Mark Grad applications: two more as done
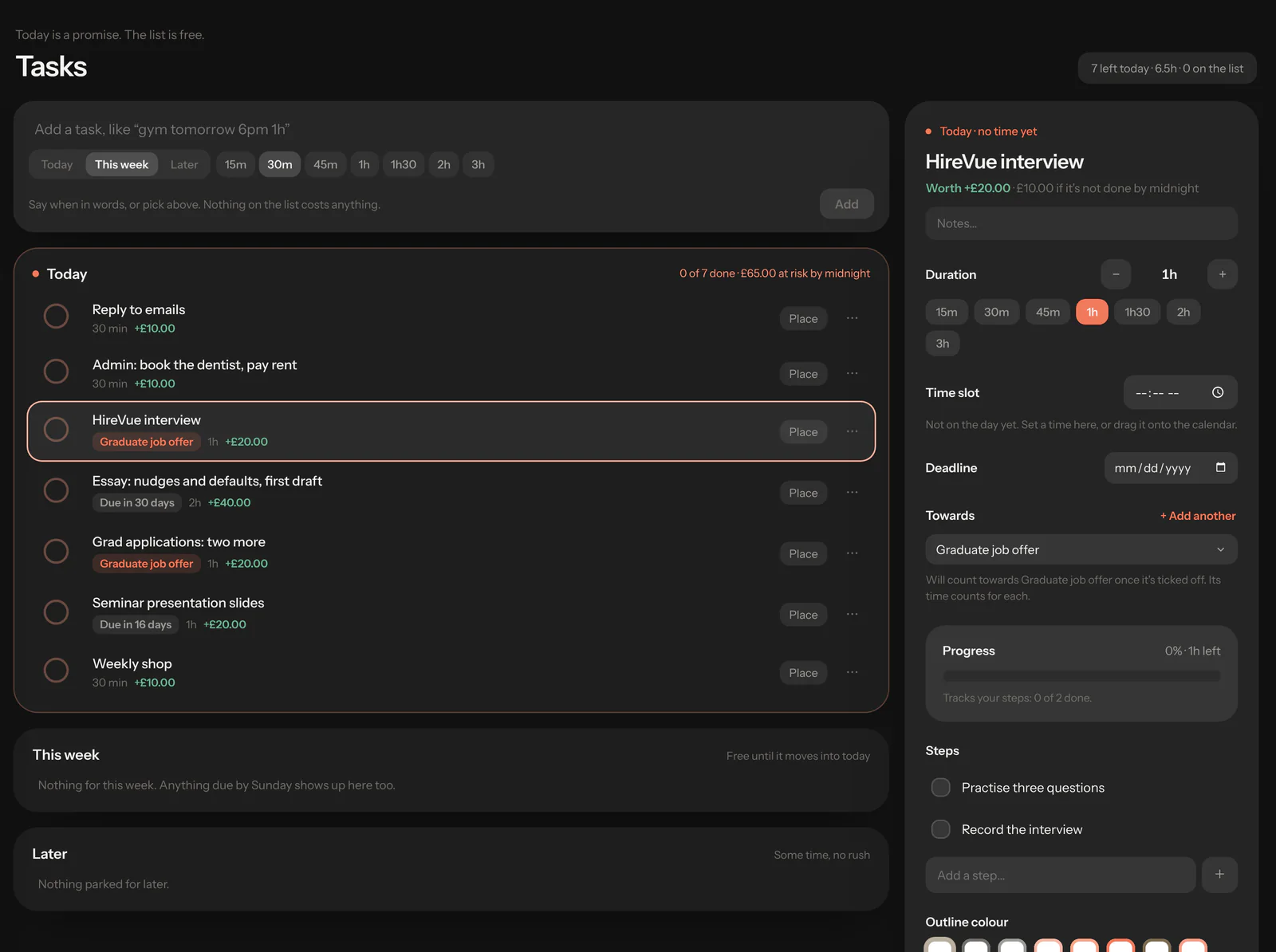Viewport: 1276px width, 952px height. click(56, 551)
